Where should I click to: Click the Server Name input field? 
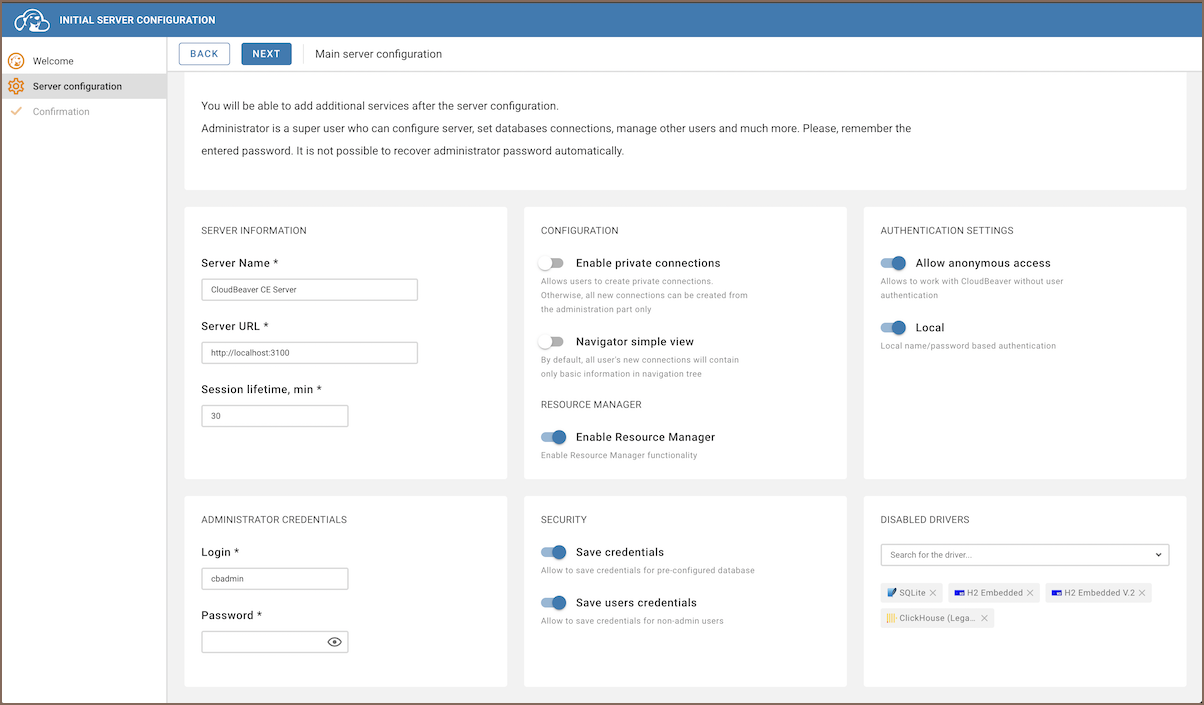click(309, 289)
